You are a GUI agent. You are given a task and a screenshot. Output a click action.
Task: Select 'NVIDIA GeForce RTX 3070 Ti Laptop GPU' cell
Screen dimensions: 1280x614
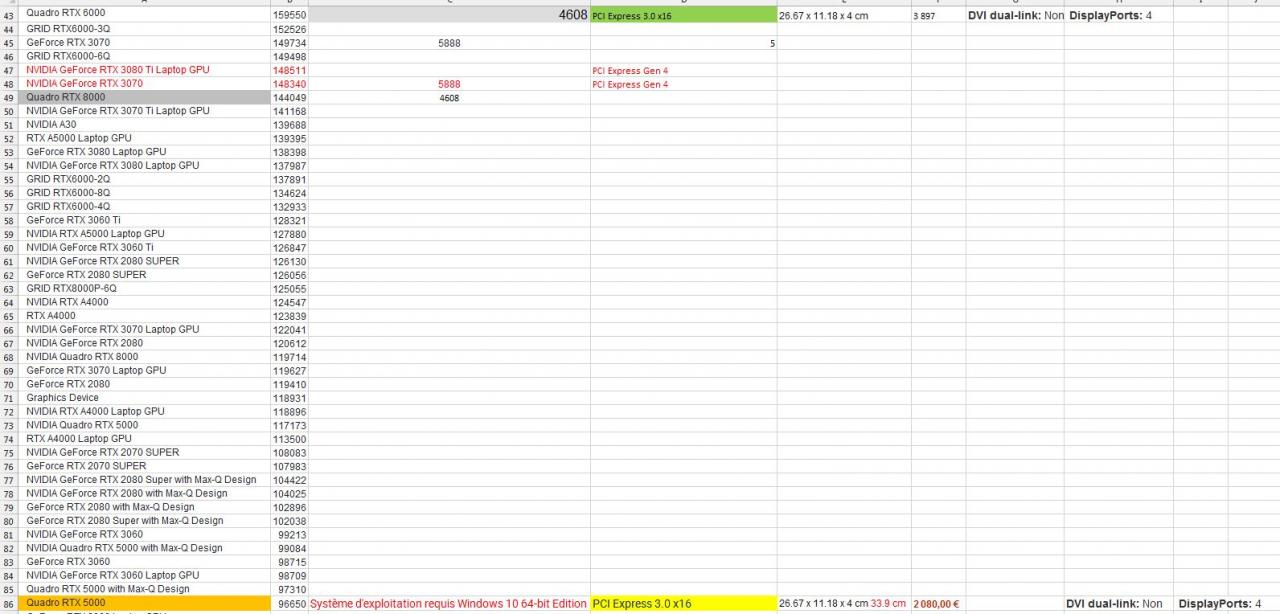click(x=144, y=111)
